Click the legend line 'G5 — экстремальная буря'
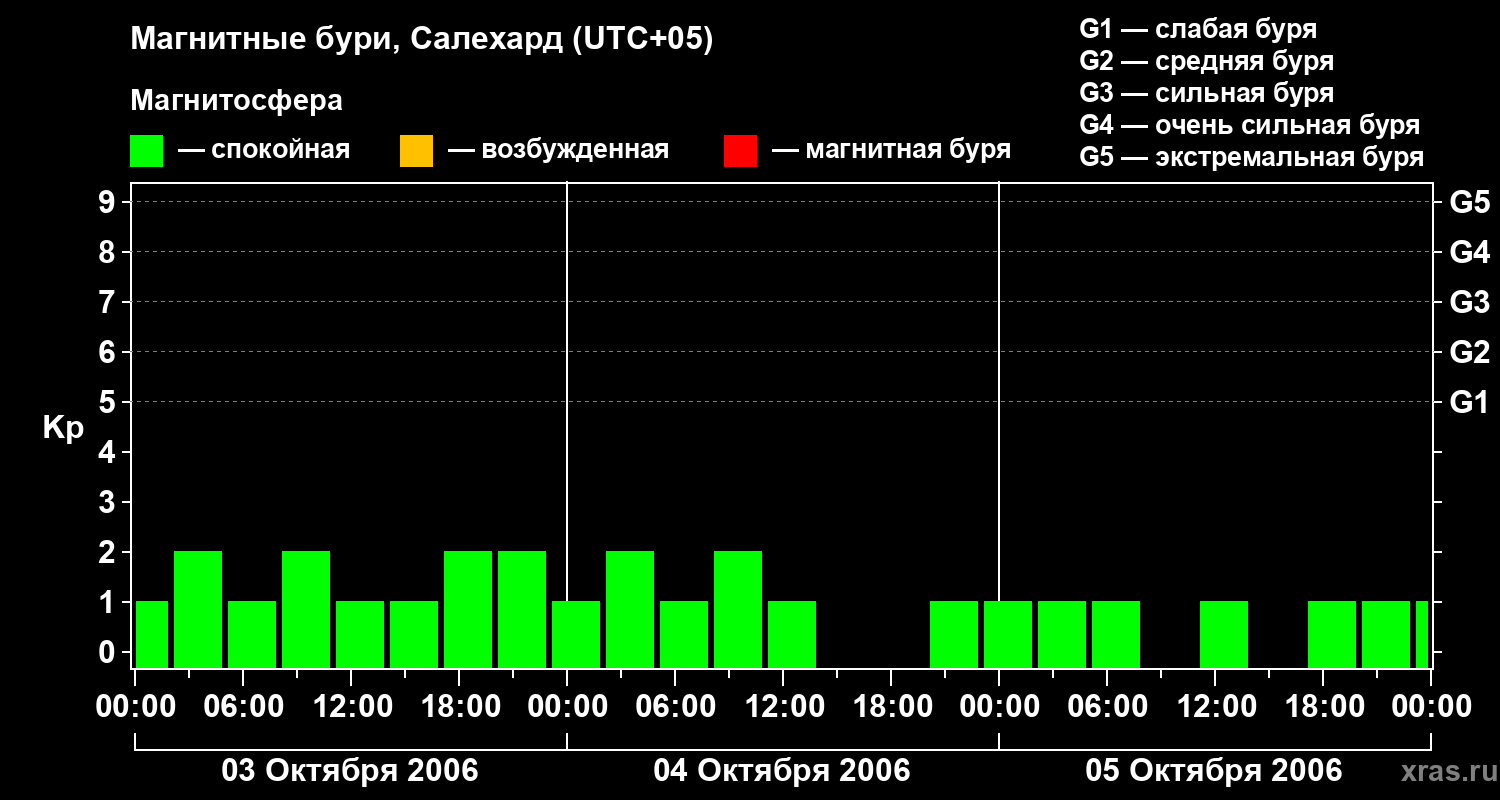This screenshot has height=800, width=1500. [x=1252, y=157]
